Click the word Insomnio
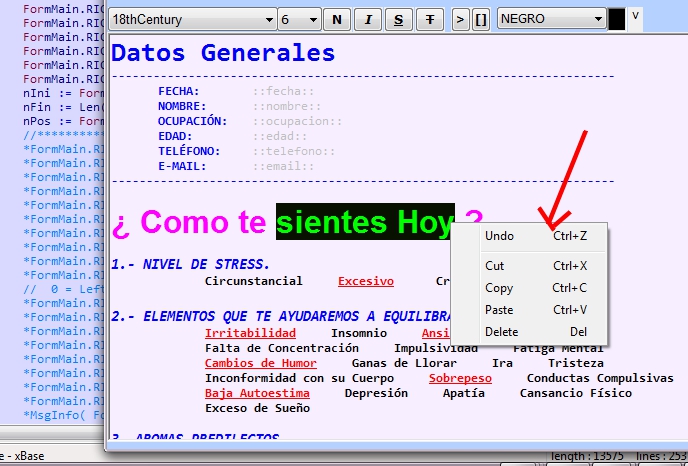The height and width of the screenshot is (466, 688). pyautogui.click(x=359, y=333)
